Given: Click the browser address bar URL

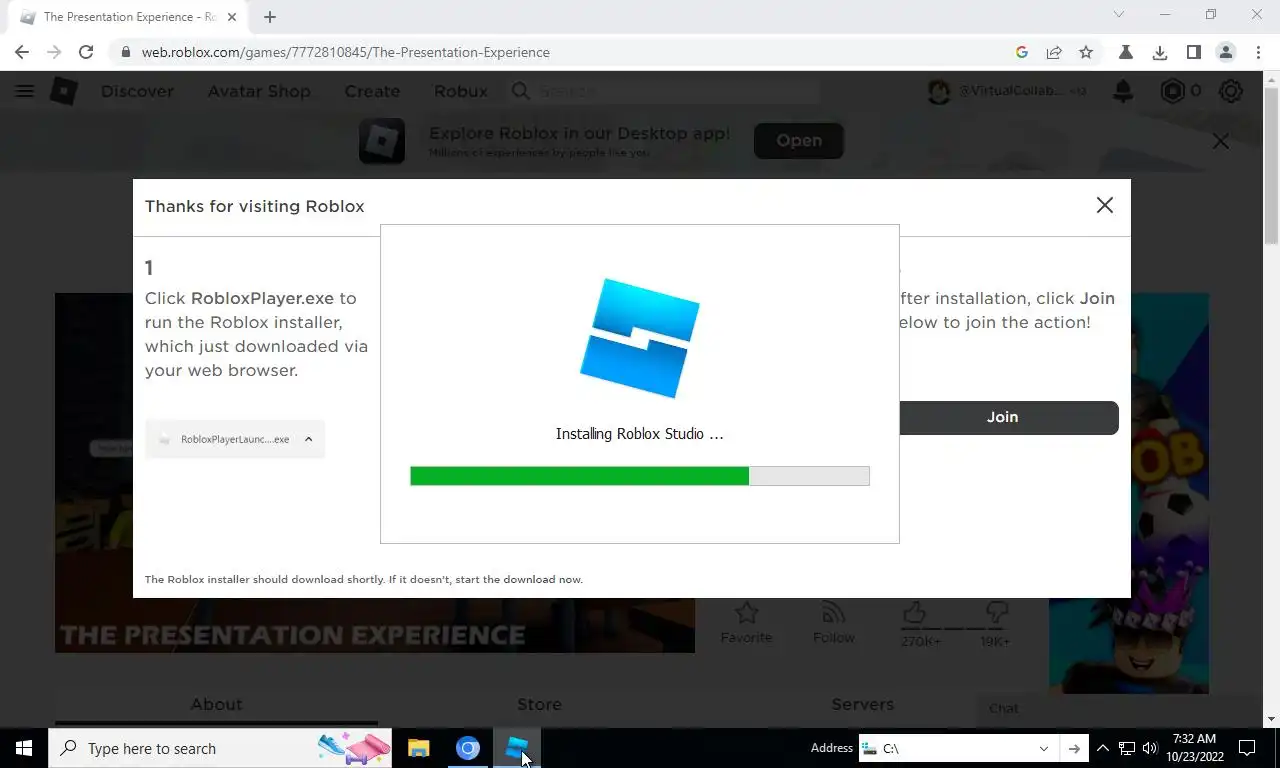Looking at the screenshot, I should point(345,52).
